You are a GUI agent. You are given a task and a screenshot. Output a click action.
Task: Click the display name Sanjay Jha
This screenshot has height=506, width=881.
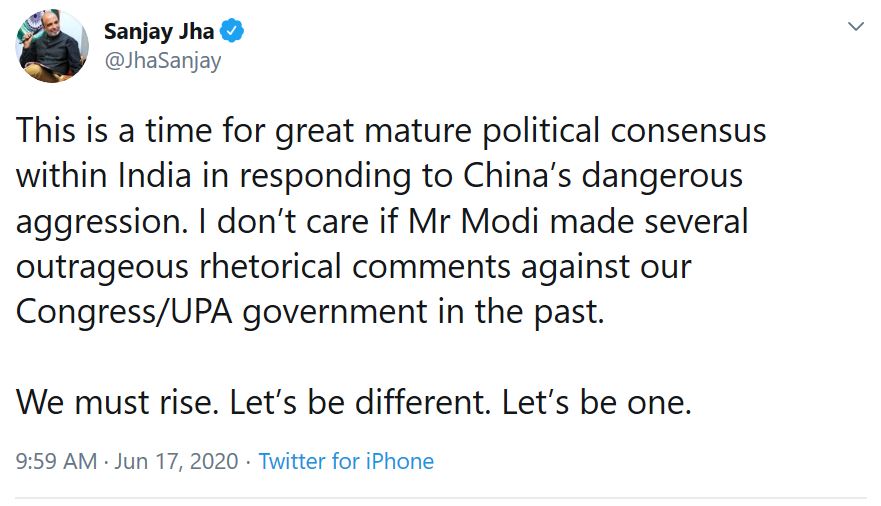click(161, 32)
